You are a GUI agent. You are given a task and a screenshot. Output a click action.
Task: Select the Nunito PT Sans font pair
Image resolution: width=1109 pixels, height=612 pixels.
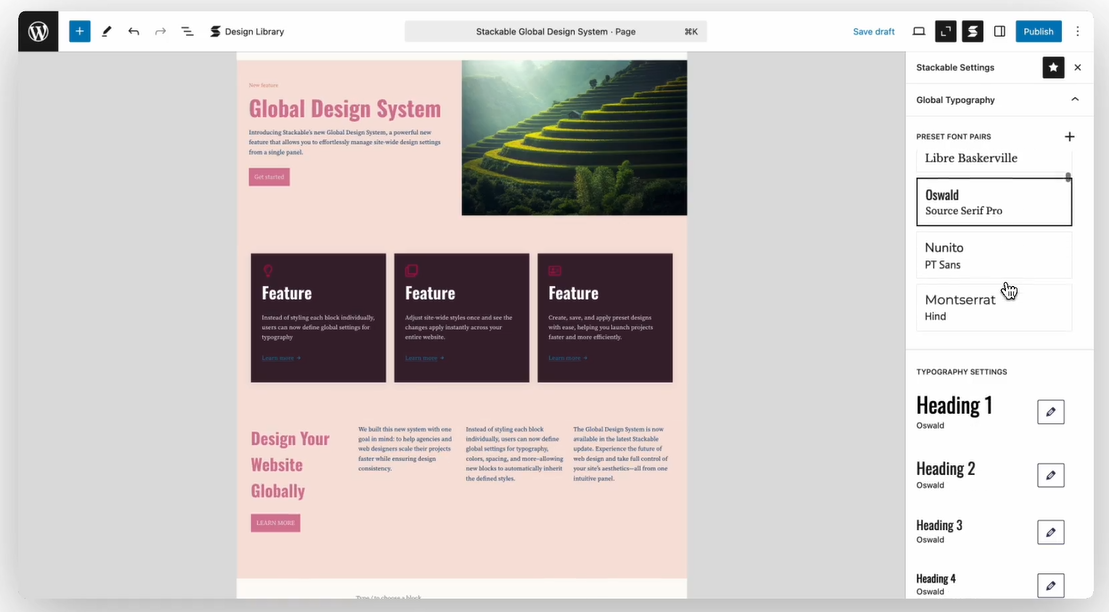point(993,256)
